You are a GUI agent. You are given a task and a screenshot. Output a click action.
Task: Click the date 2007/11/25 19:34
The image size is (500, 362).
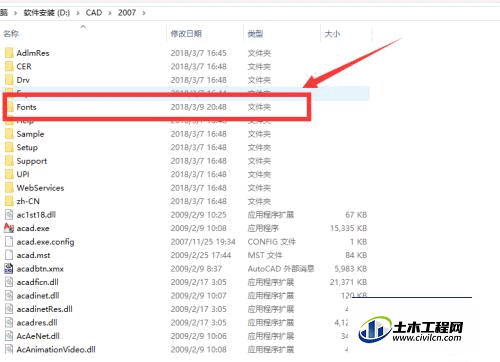pos(203,242)
